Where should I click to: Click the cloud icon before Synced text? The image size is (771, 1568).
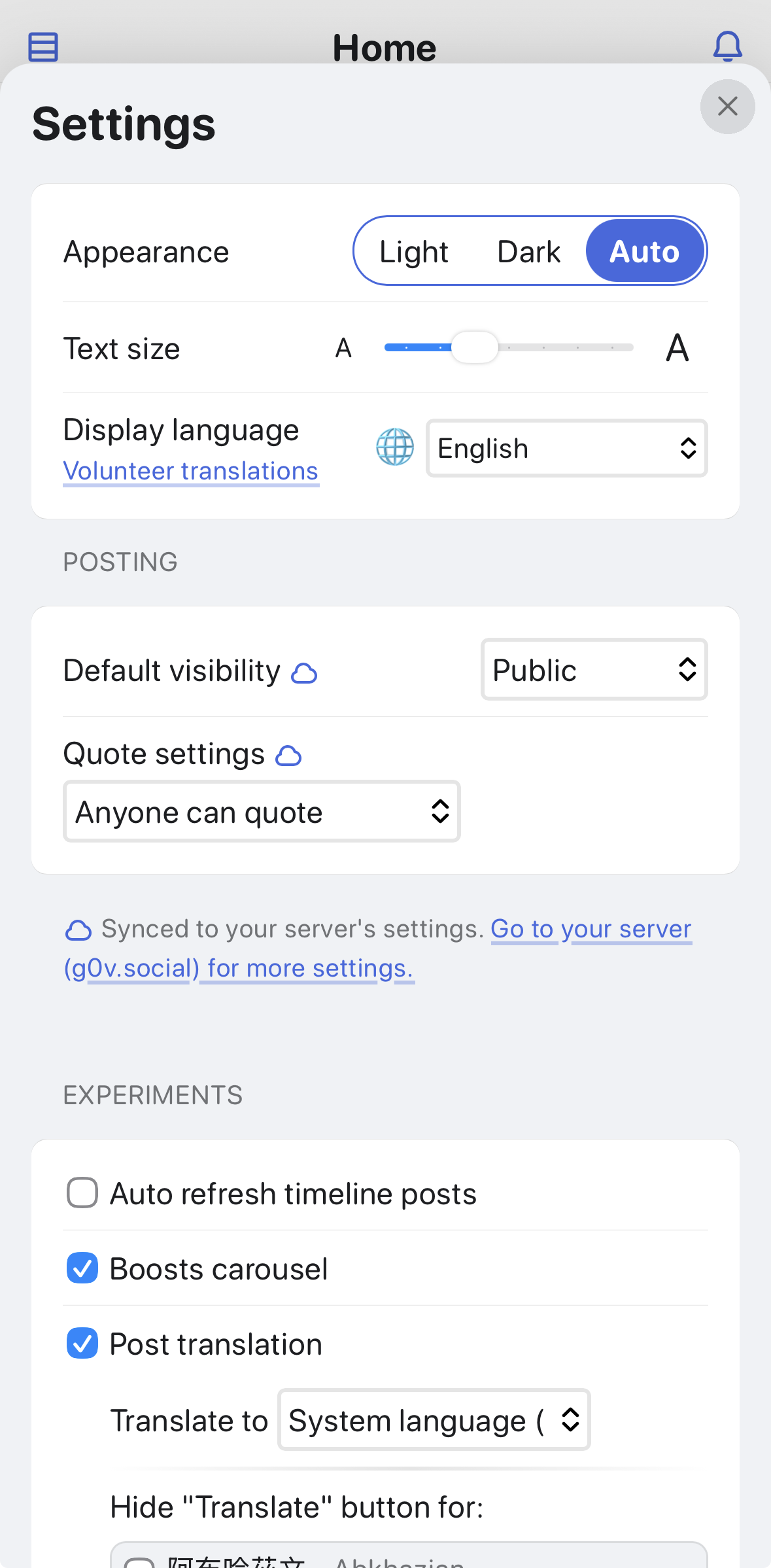coord(78,930)
